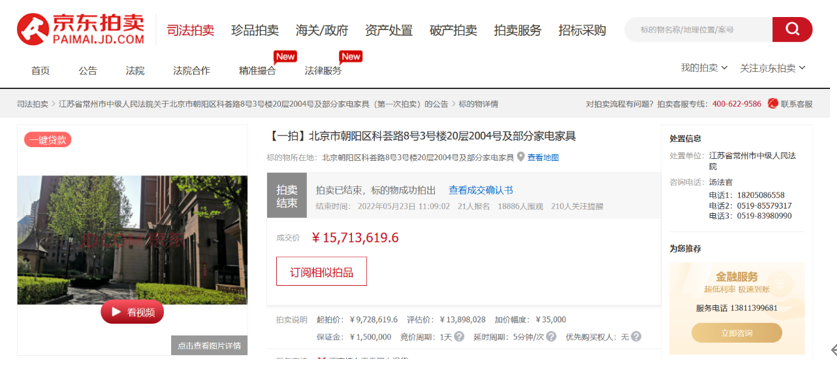
Task: Open the 法律服务 menu item
Action: [x=323, y=70]
